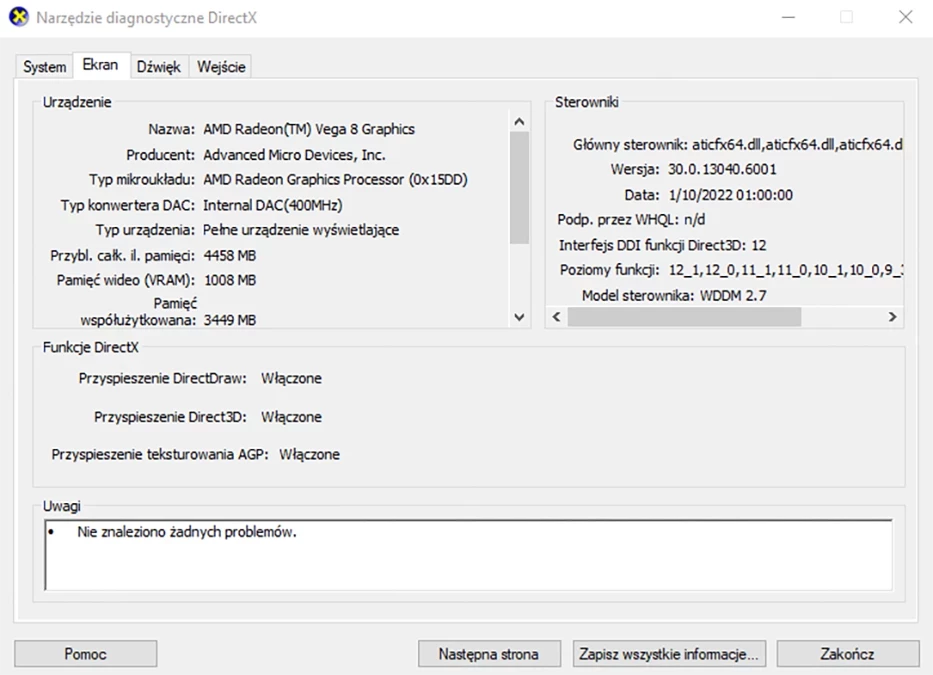Select the Ekran tab
This screenshot has width=933, height=675.
[x=100, y=65]
